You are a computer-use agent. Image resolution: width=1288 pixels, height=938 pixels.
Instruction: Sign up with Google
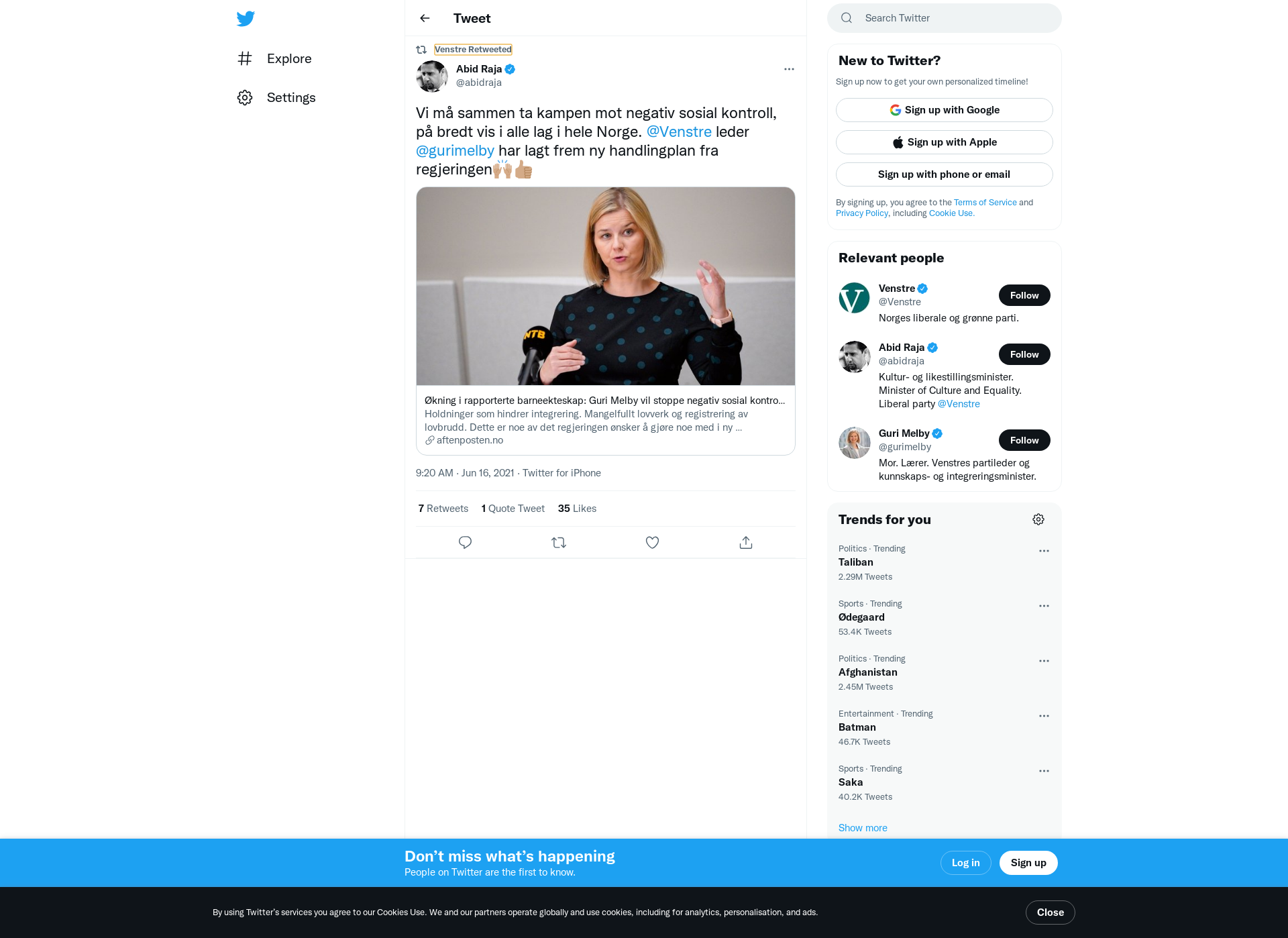[x=945, y=110]
